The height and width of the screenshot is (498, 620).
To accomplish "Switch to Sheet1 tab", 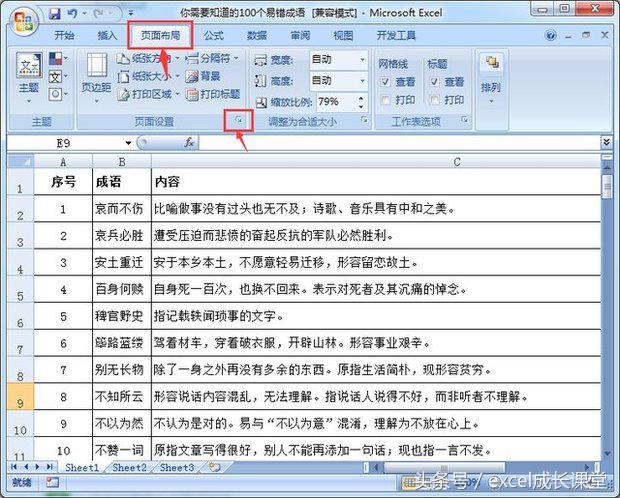I will 82,467.
